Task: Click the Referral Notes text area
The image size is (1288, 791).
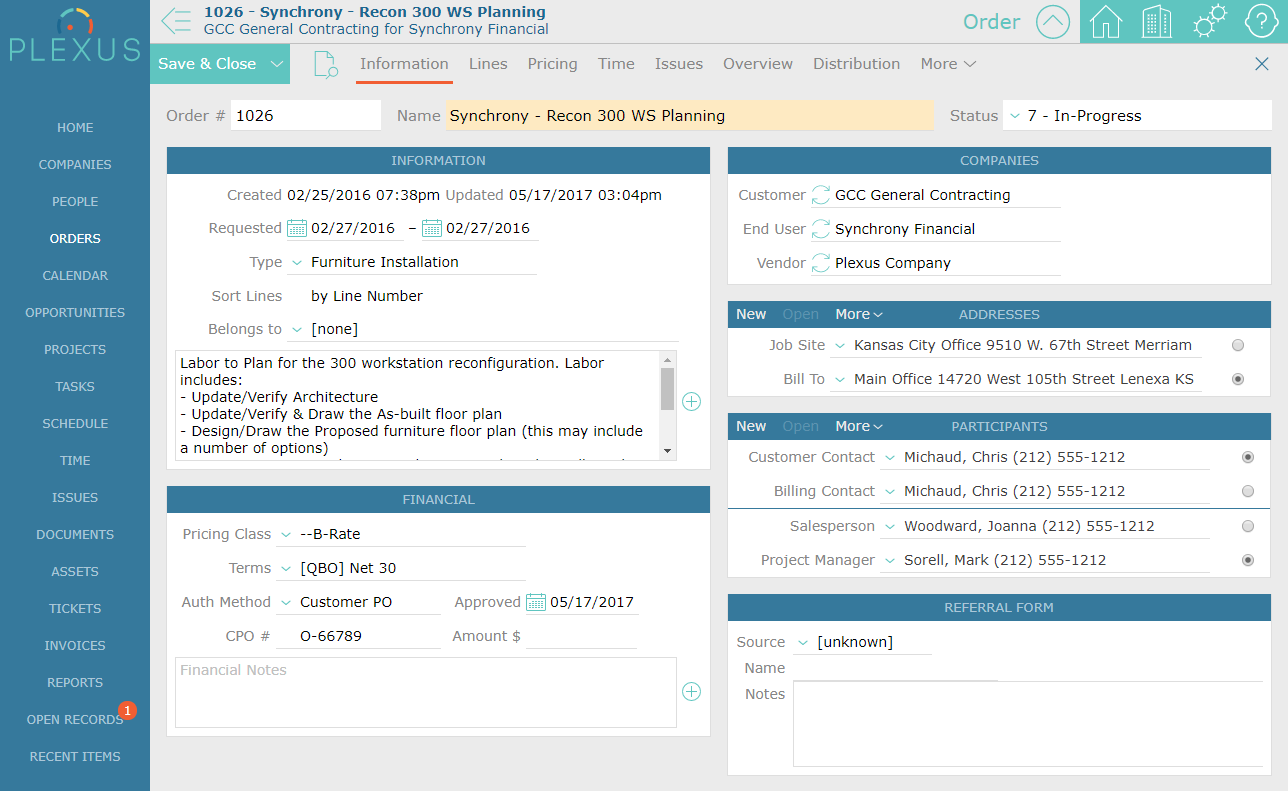Action: (x=1028, y=725)
